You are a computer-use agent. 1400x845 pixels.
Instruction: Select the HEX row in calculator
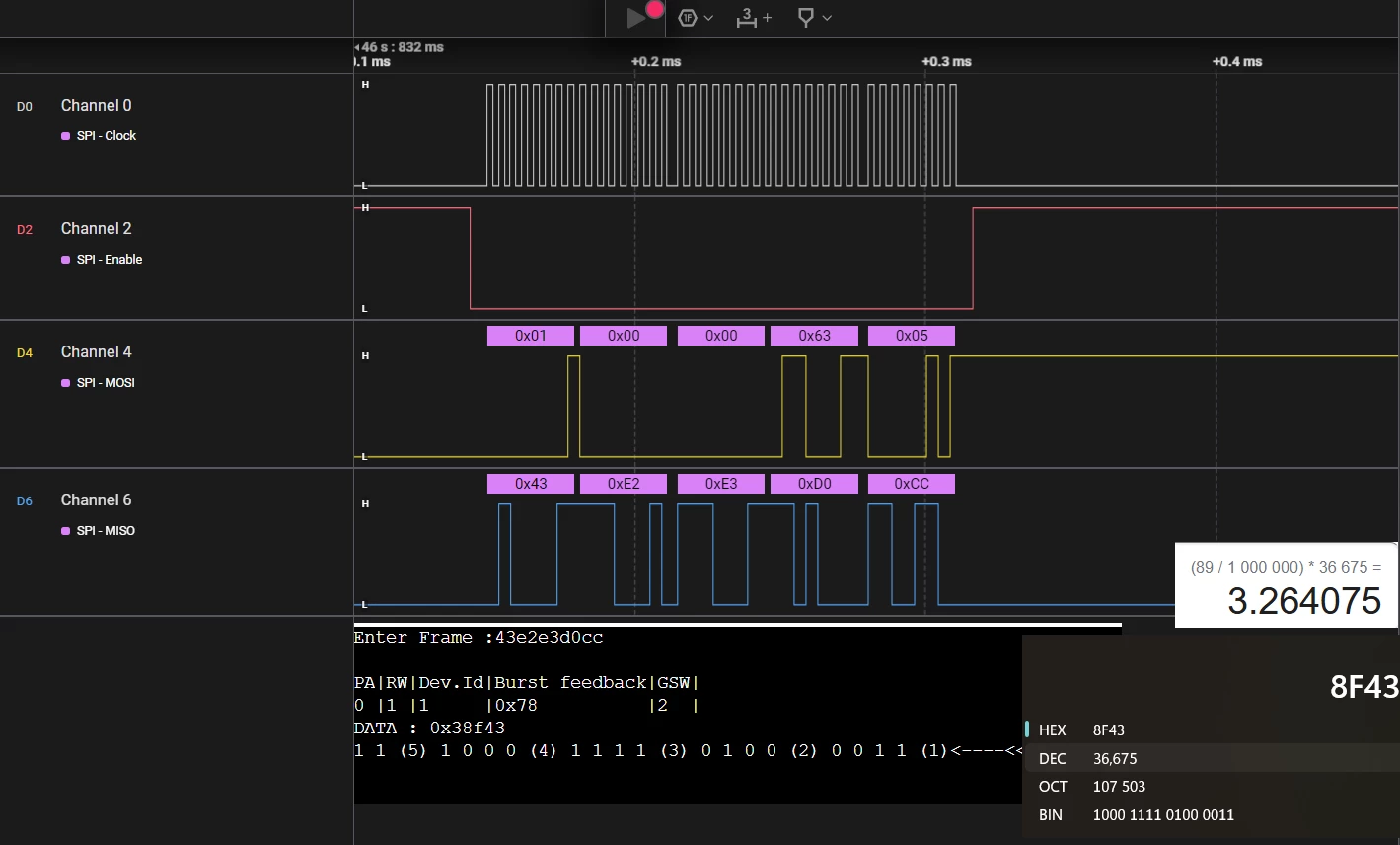pyautogui.click(x=1212, y=730)
